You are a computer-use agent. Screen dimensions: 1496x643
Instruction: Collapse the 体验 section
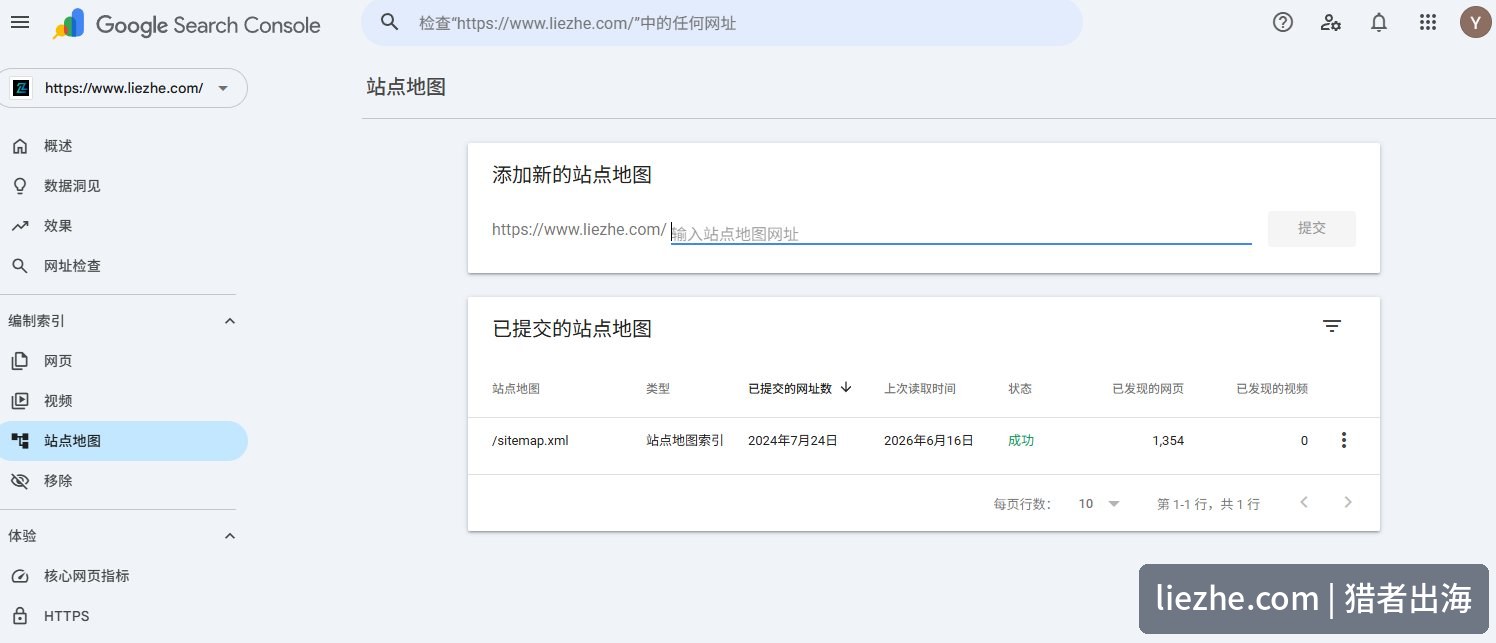(230, 536)
